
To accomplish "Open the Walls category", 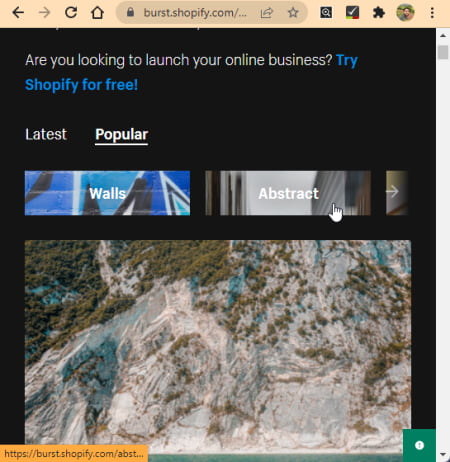I will click(107, 193).
